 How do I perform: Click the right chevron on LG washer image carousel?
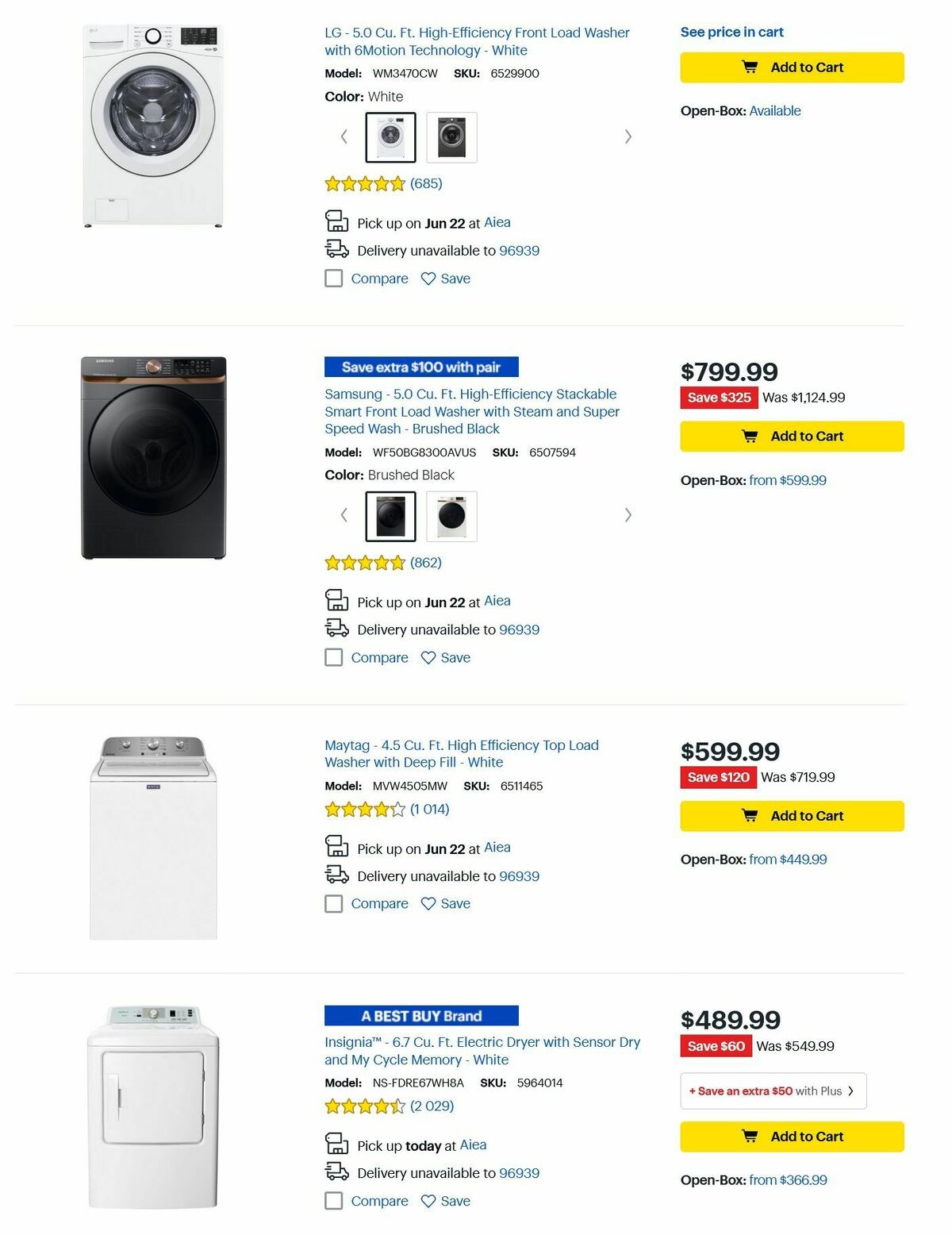click(628, 137)
